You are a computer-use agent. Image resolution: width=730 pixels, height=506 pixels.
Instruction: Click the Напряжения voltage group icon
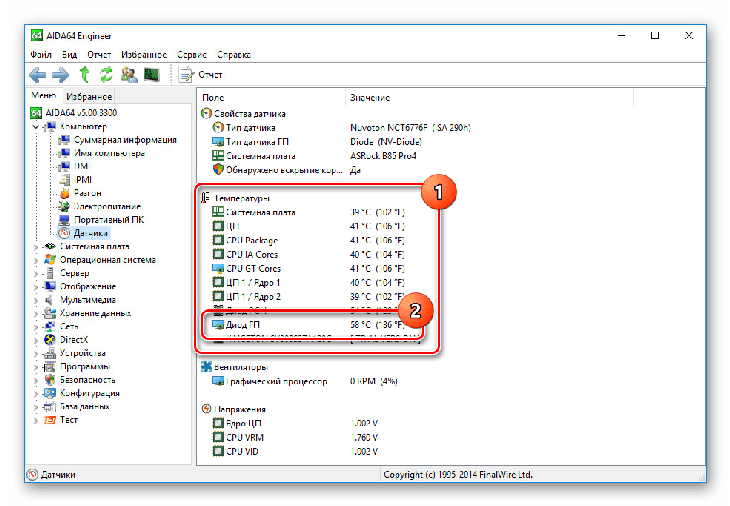[206, 409]
